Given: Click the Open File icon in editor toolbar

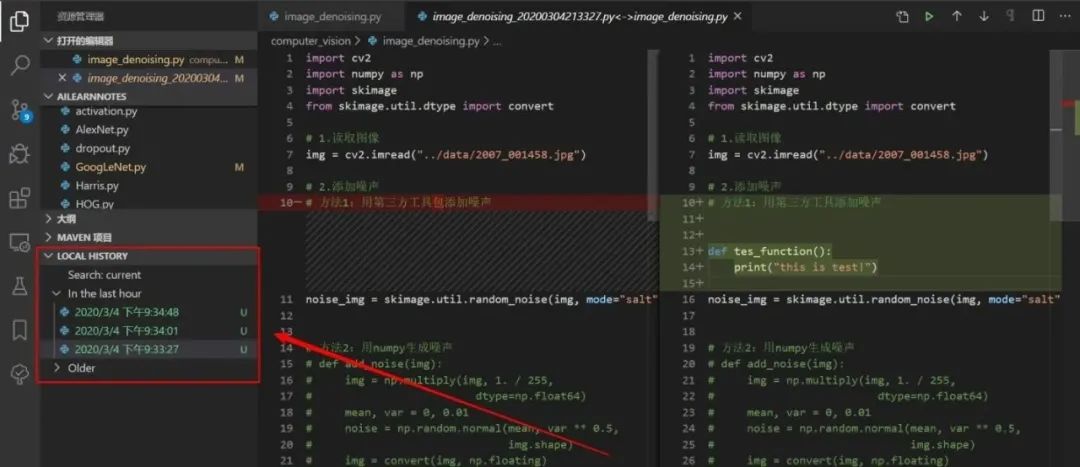Looking at the screenshot, I should tap(902, 17).
